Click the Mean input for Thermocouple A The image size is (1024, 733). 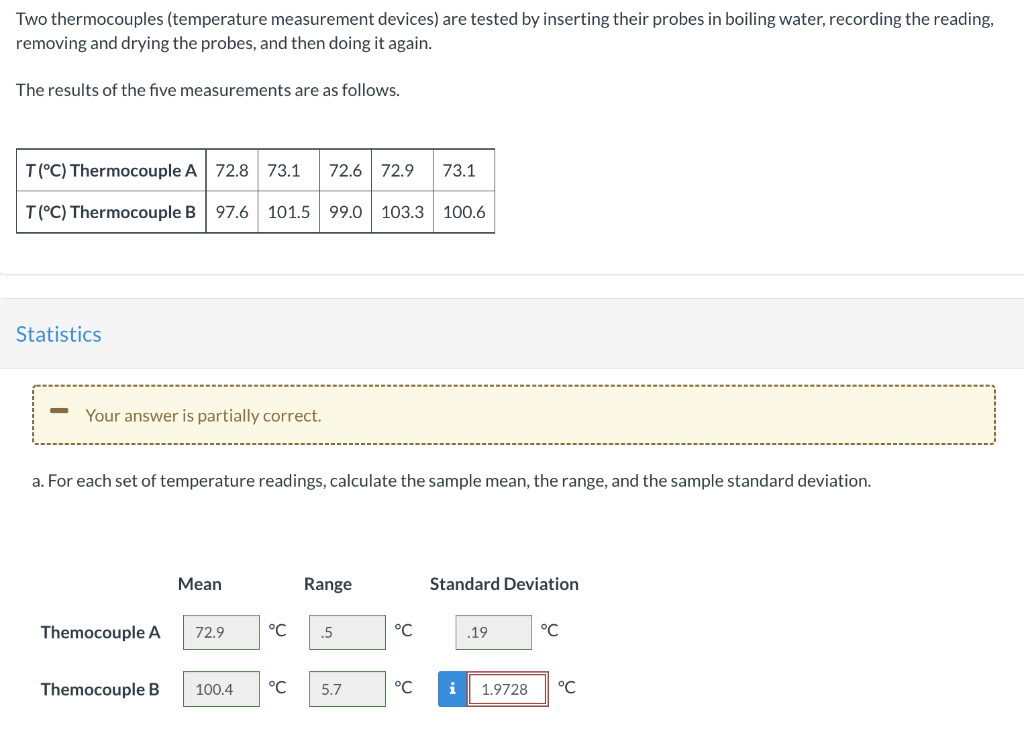click(221, 631)
